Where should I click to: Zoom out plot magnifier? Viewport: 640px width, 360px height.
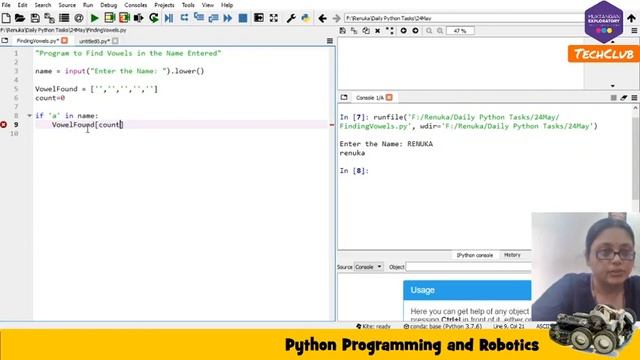[429, 31]
